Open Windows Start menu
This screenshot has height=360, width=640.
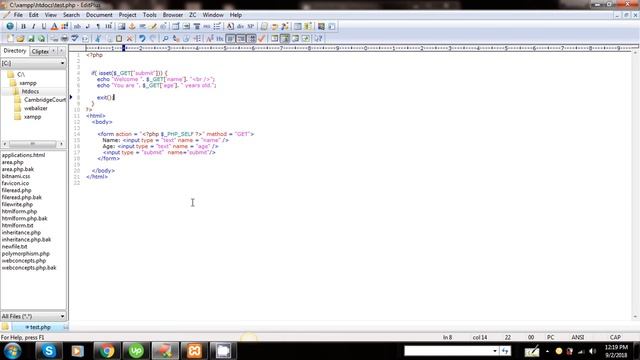coord(12,351)
